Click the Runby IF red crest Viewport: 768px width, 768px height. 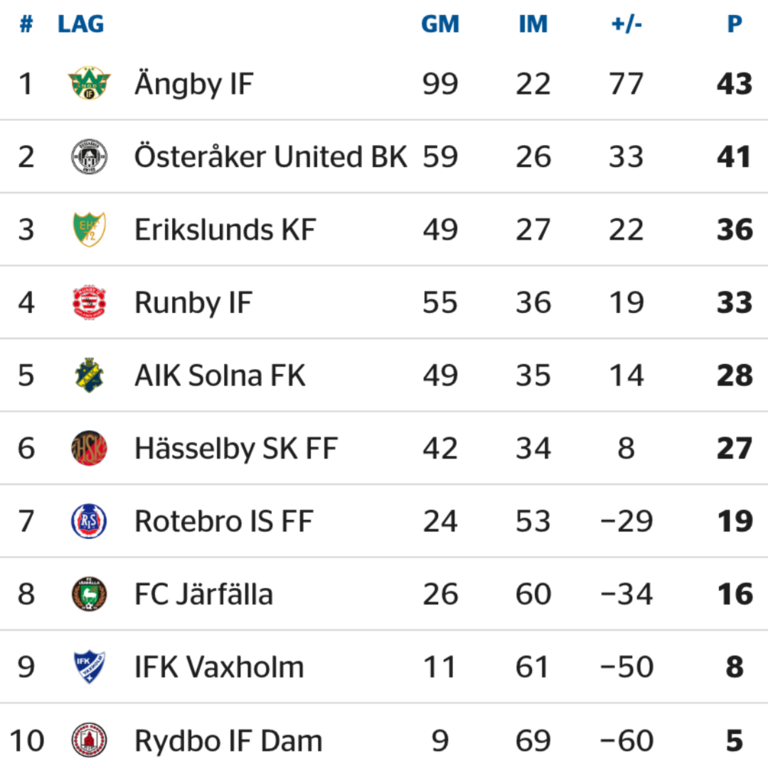coord(89,302)
